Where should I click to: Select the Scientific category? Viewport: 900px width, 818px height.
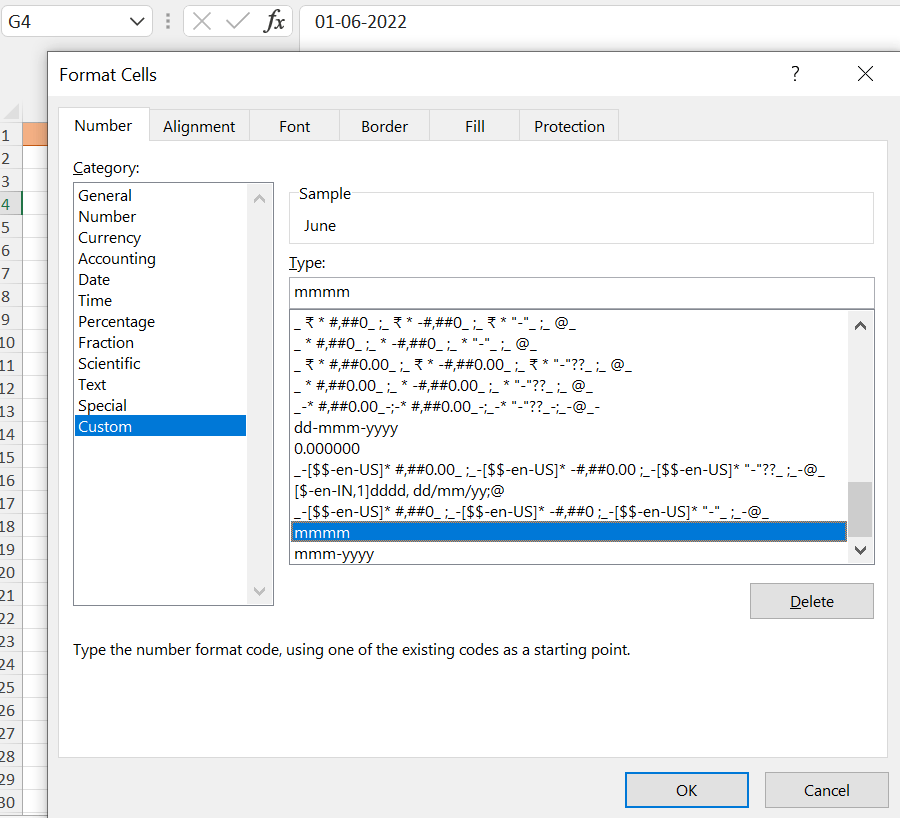(x=161, y=363)
